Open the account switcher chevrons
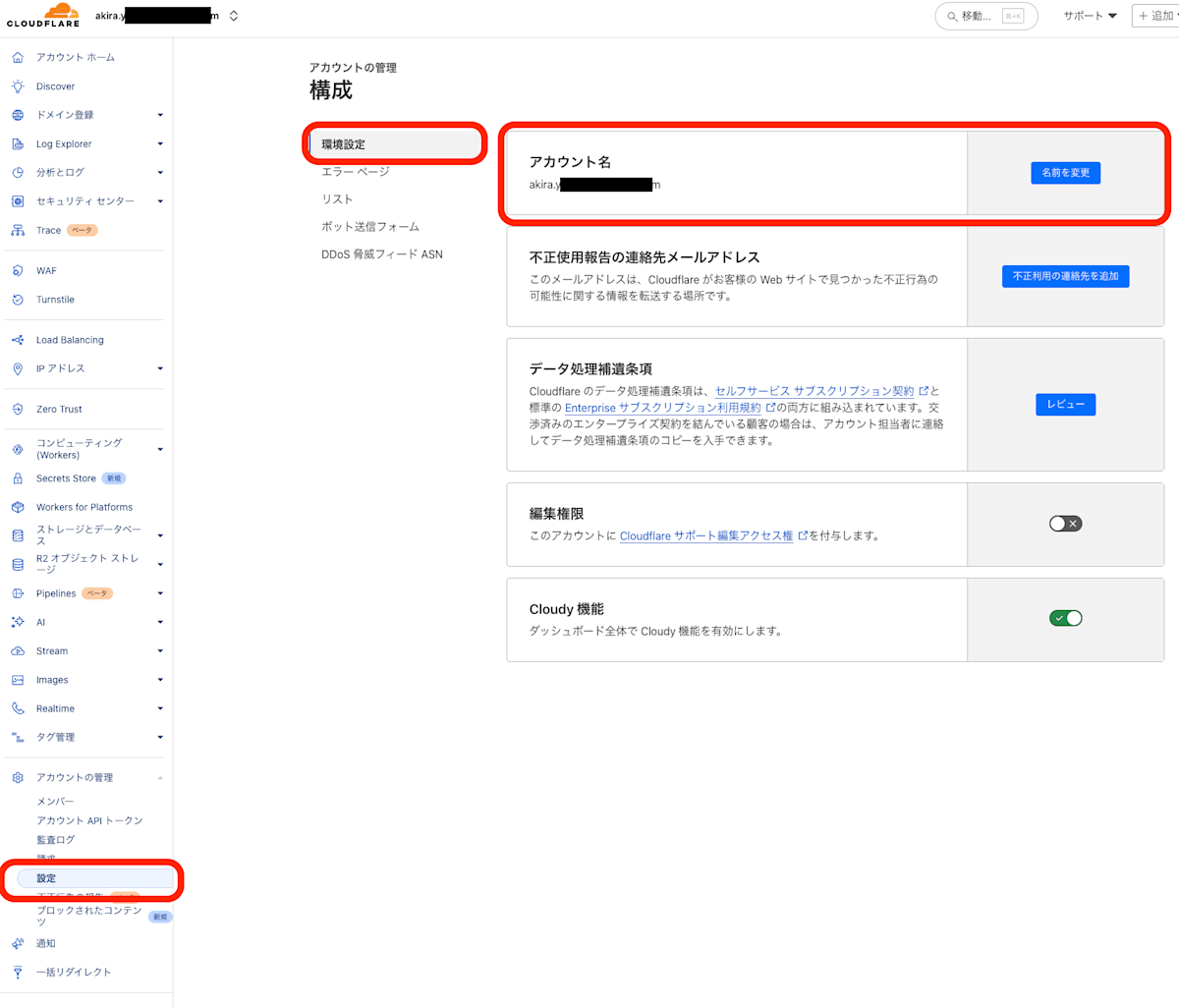 234,16
